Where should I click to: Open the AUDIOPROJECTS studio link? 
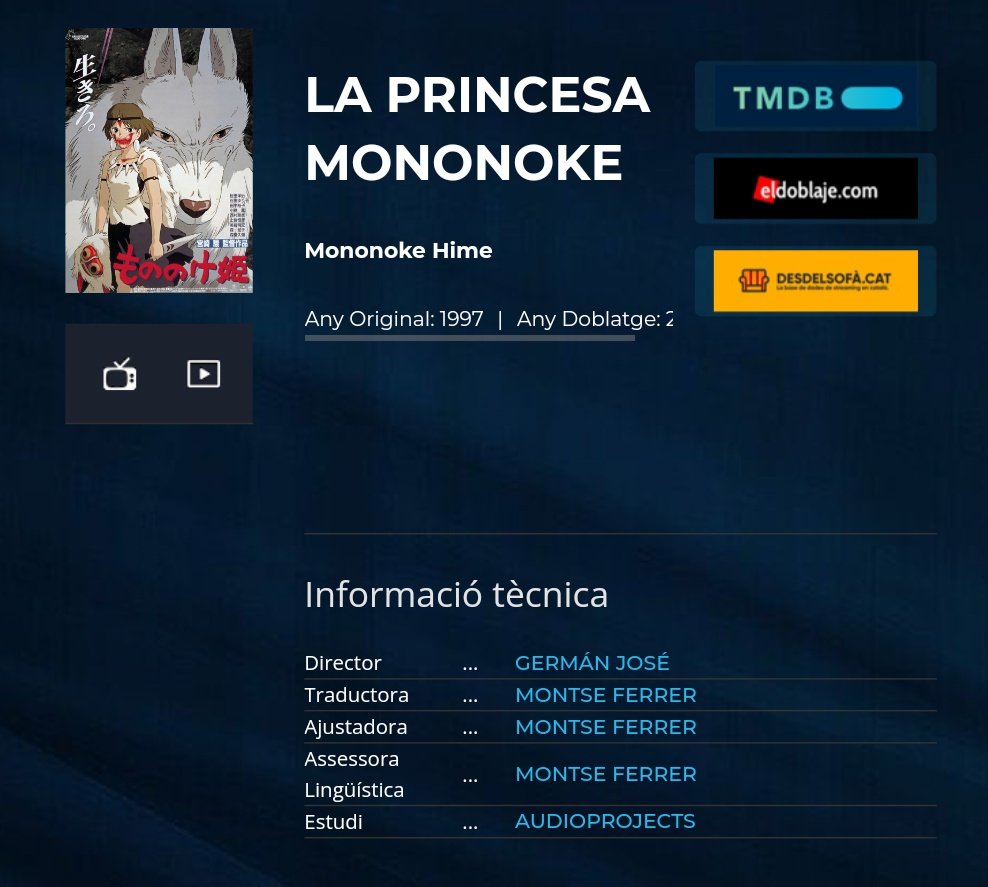[605, 821]
